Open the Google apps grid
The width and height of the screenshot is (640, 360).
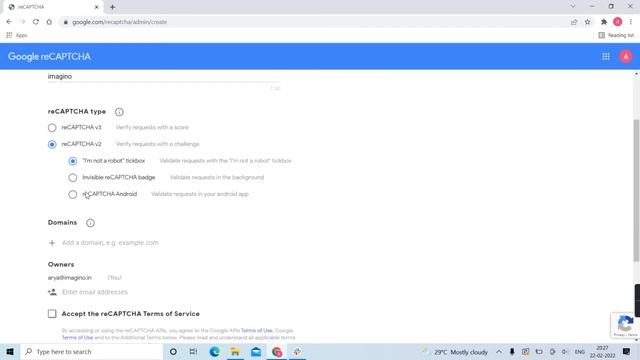(x=606, y=57)
